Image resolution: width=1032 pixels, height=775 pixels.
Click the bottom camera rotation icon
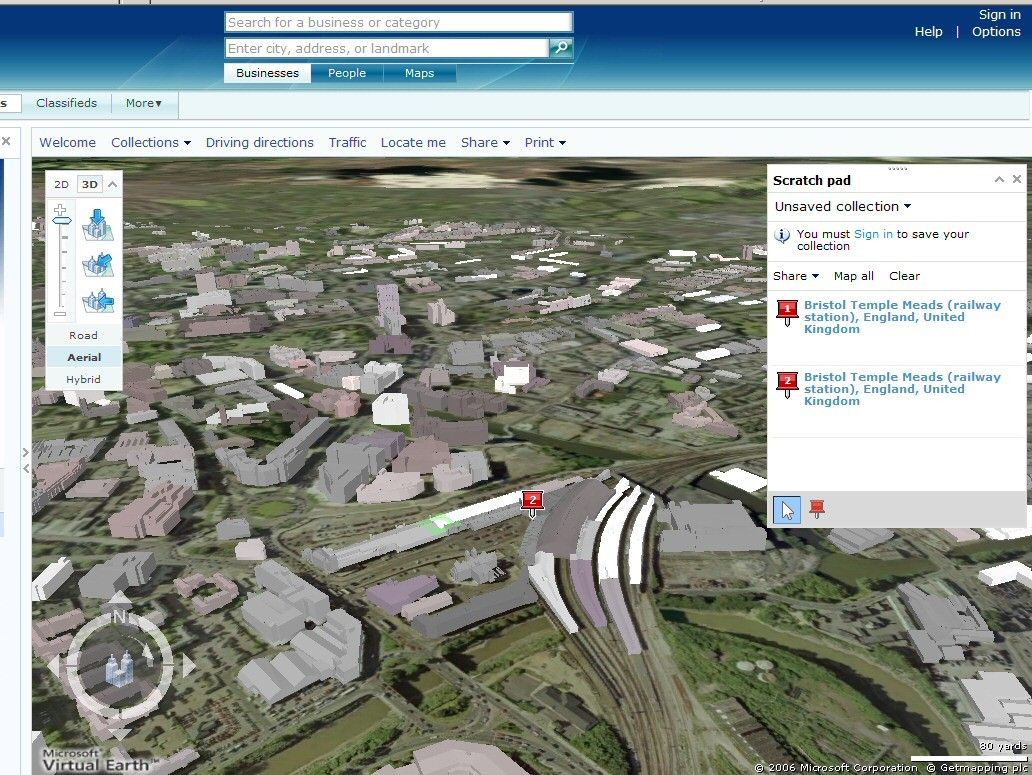click(97, 302)
